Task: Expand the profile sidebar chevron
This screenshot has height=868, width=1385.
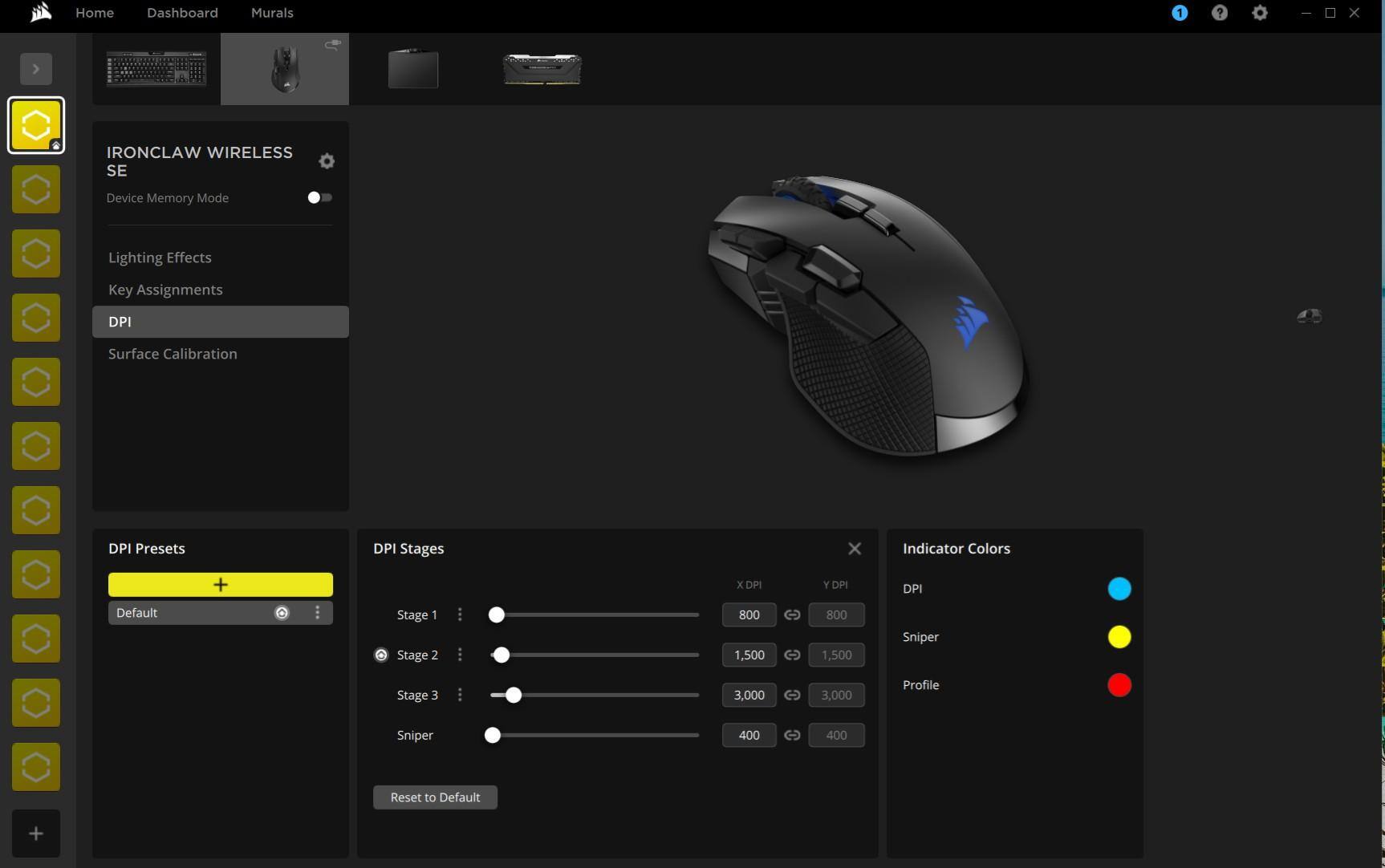Action: (x=36, y=69)
